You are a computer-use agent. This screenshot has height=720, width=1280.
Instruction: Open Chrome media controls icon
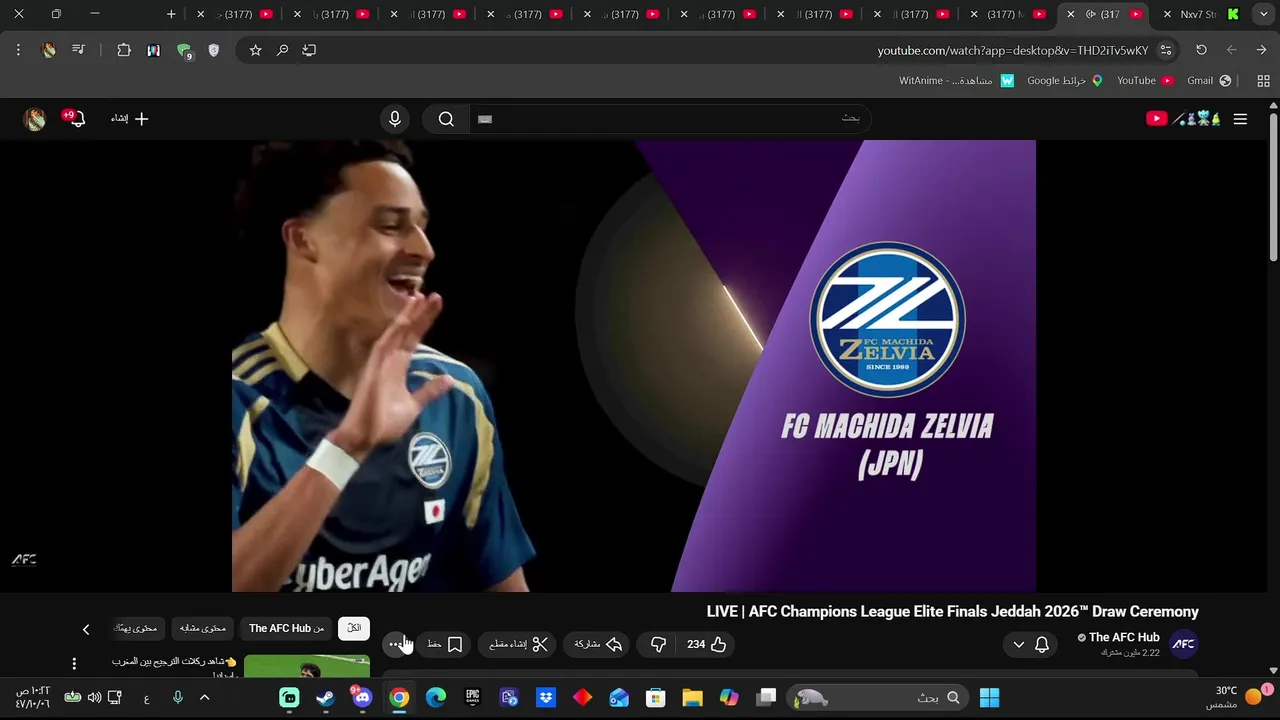[78, 50]
